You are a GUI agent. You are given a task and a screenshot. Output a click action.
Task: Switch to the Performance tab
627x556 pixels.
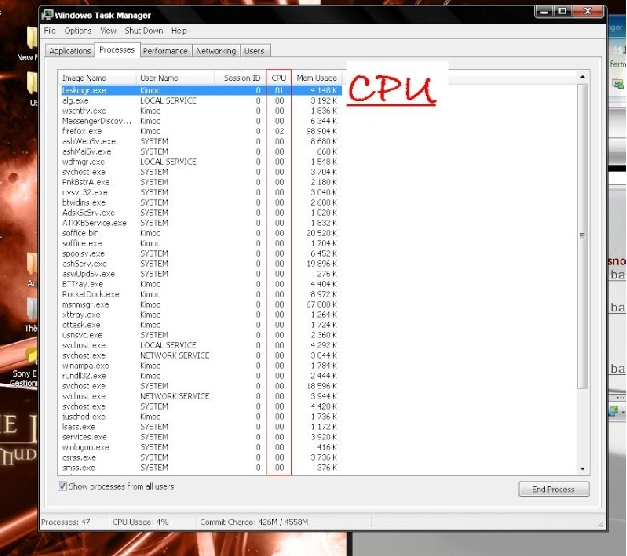coord(165,51)
